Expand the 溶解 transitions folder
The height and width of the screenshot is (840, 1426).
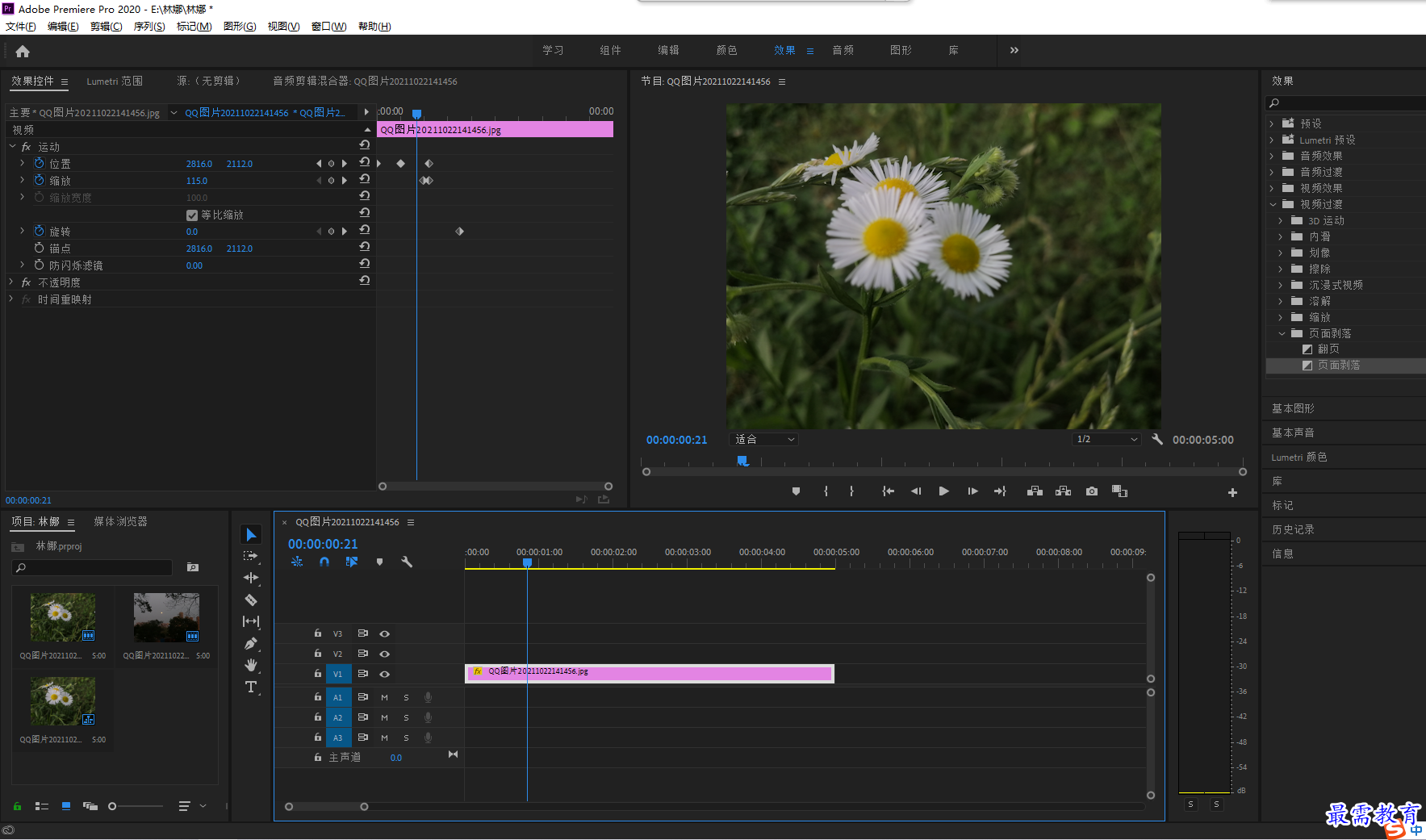click(x=1281, y=301)
